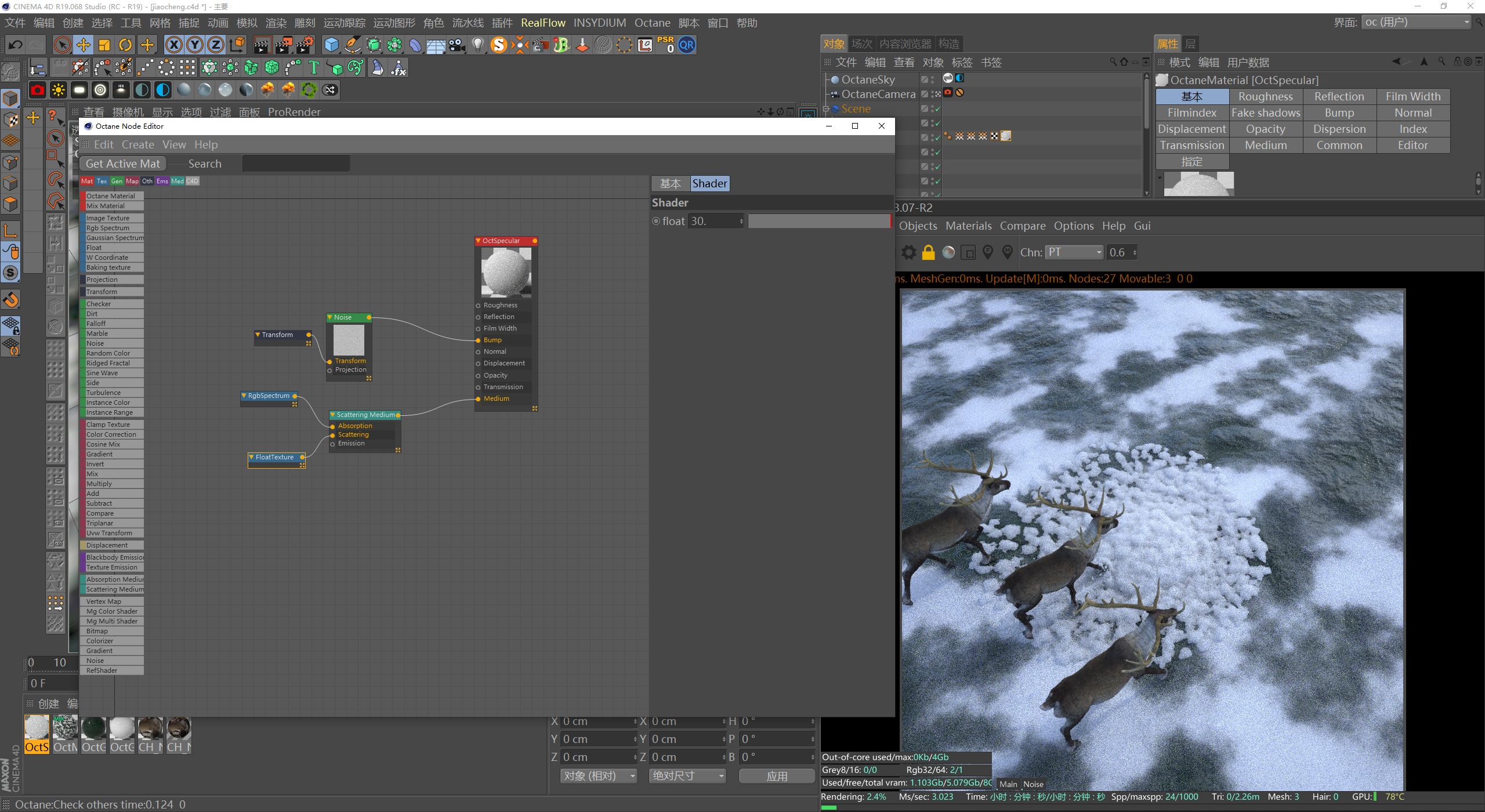Open the Create menu in Node Editor
1485x812 pixels.
137,144
